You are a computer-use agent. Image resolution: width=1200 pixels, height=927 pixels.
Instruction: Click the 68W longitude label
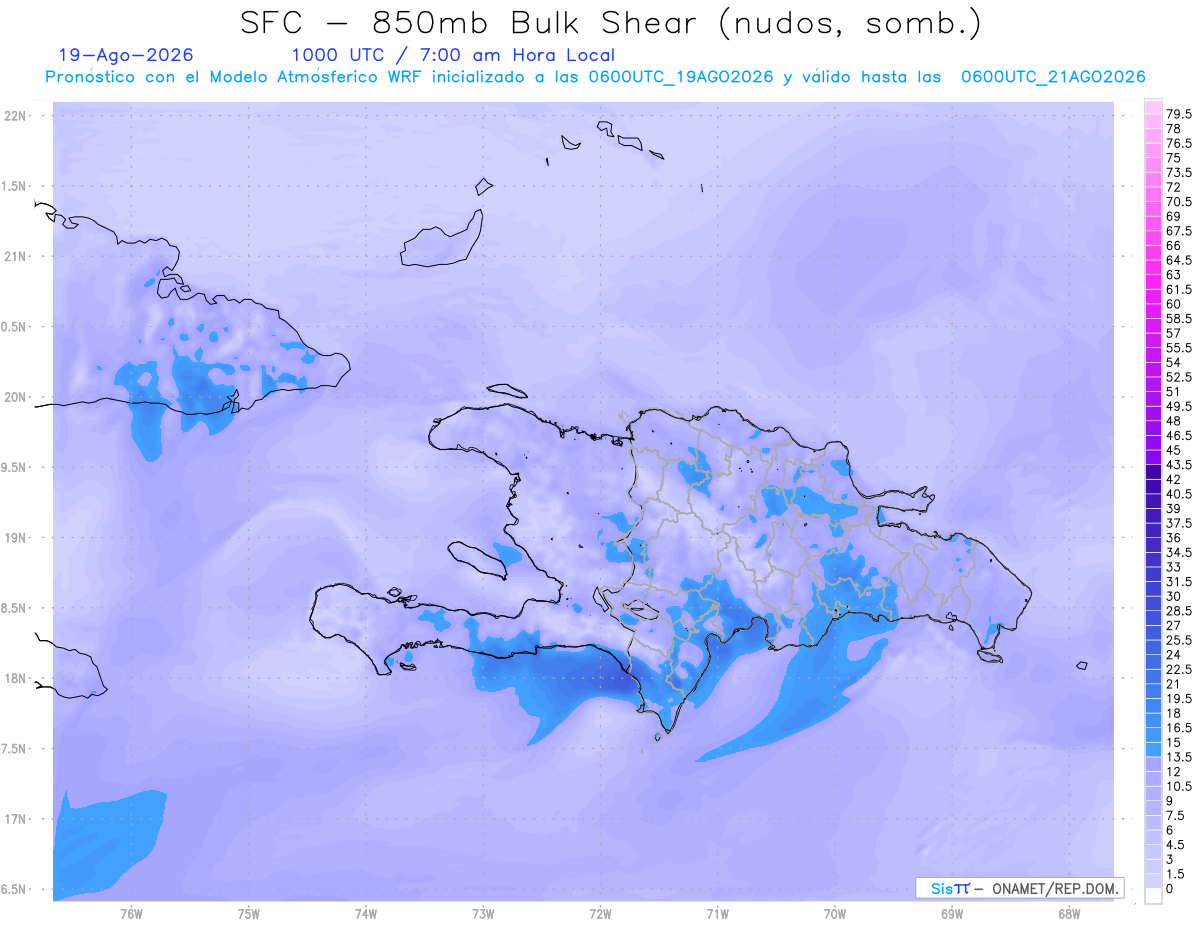point(1069,914)
